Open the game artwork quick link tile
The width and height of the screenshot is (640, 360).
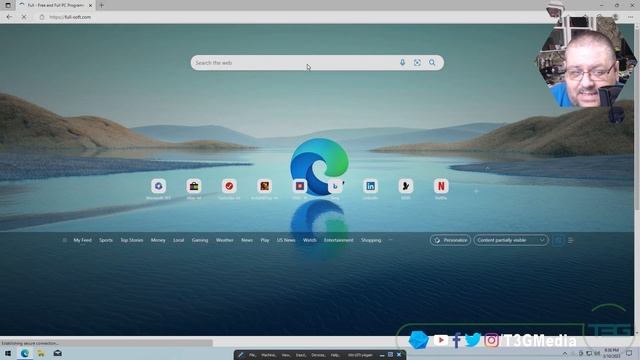click(x=264, y=186)
